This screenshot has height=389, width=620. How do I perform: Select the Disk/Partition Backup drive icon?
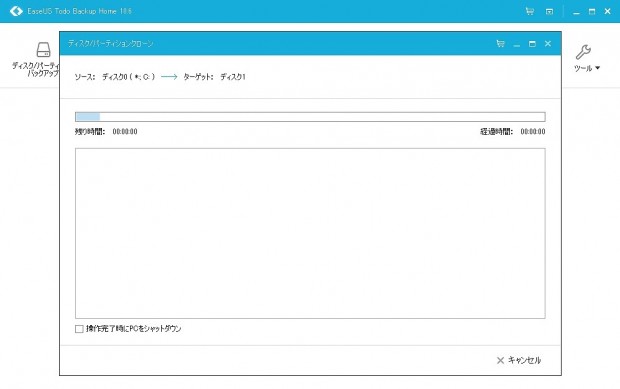(x=43, y=50)
